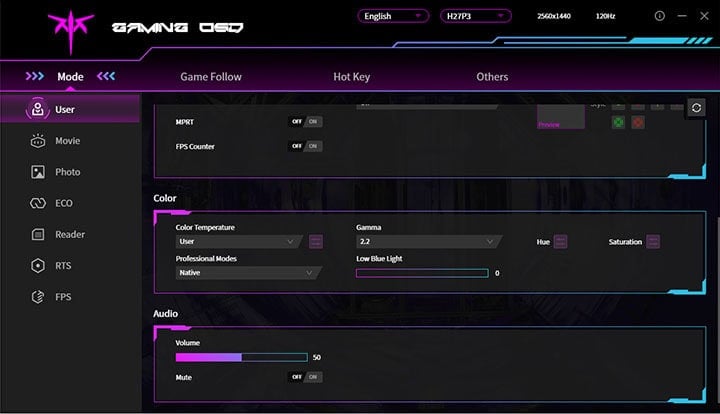Click the reset/refresh icon button
Viewport: 720px width, 414px height.
tap(696, 108)
